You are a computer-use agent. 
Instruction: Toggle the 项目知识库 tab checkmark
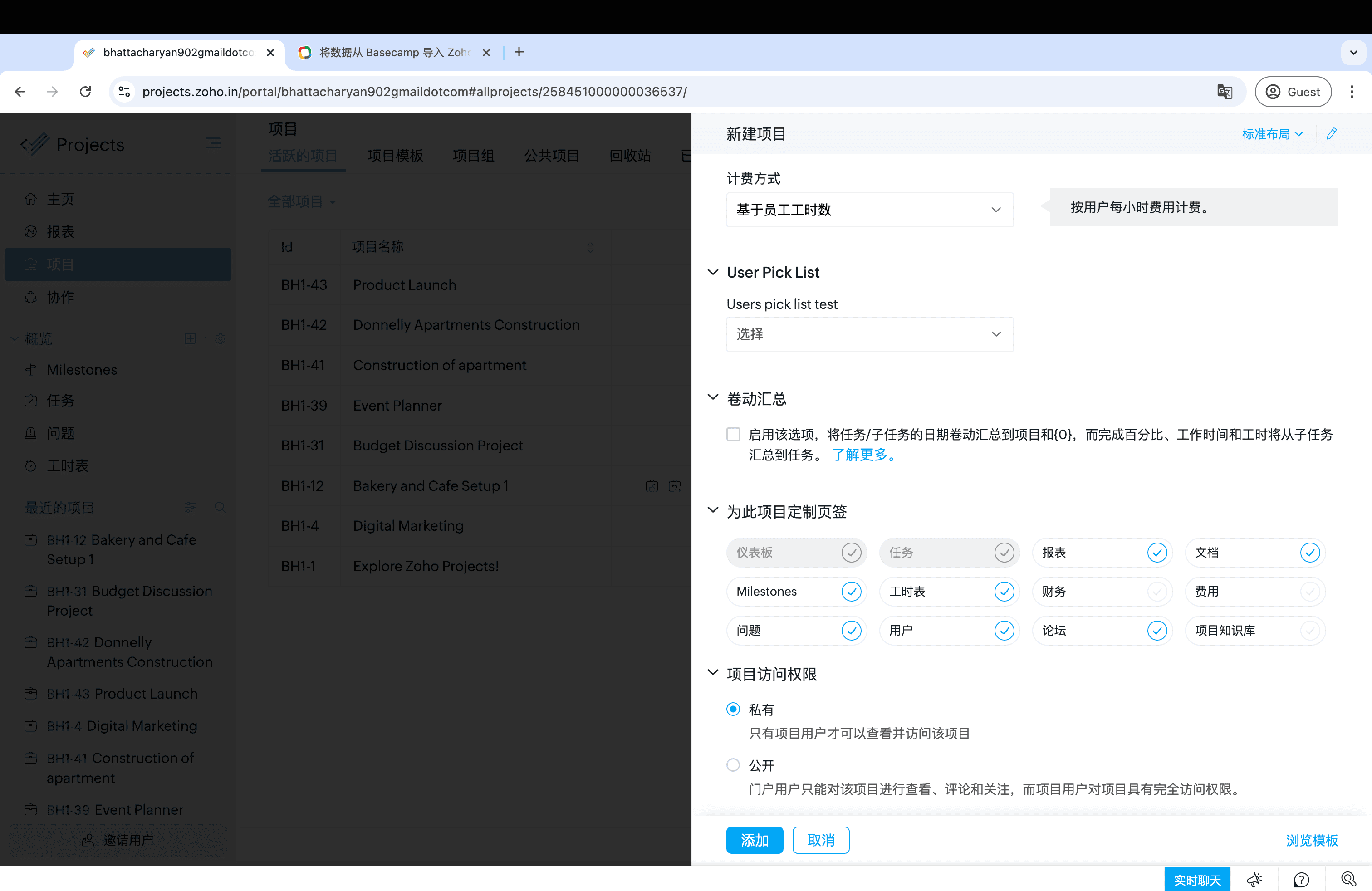(x=1309, y=631)
